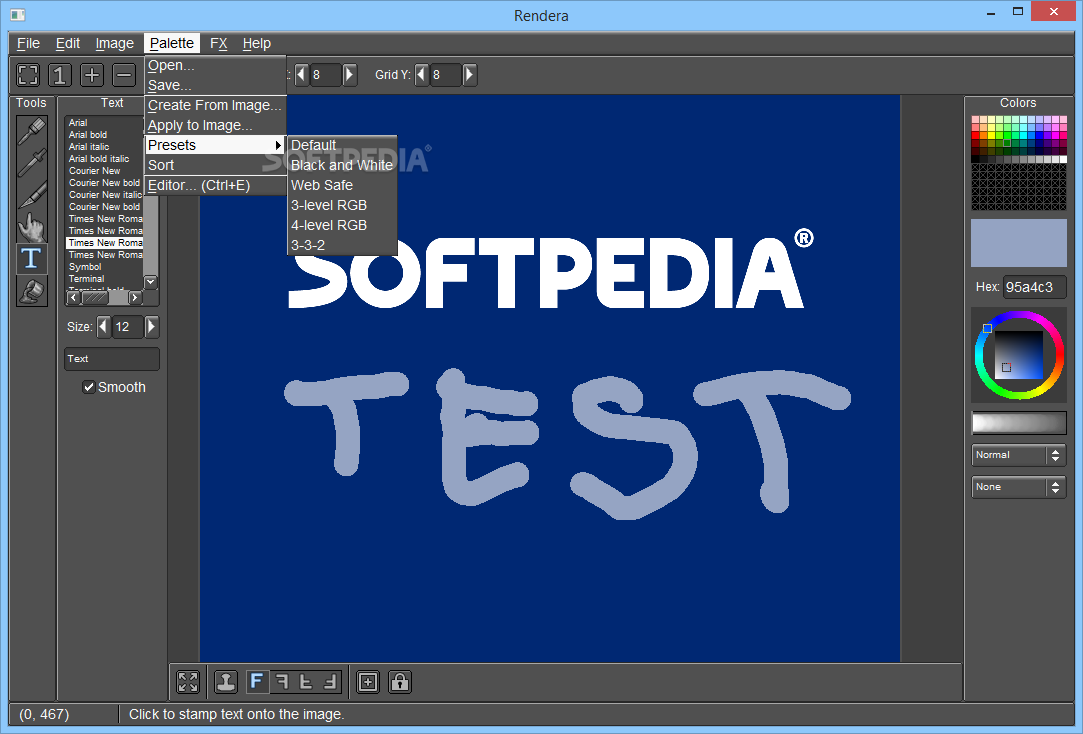
Task: Click the saturation square inside color wheel
Action: 1019,355
